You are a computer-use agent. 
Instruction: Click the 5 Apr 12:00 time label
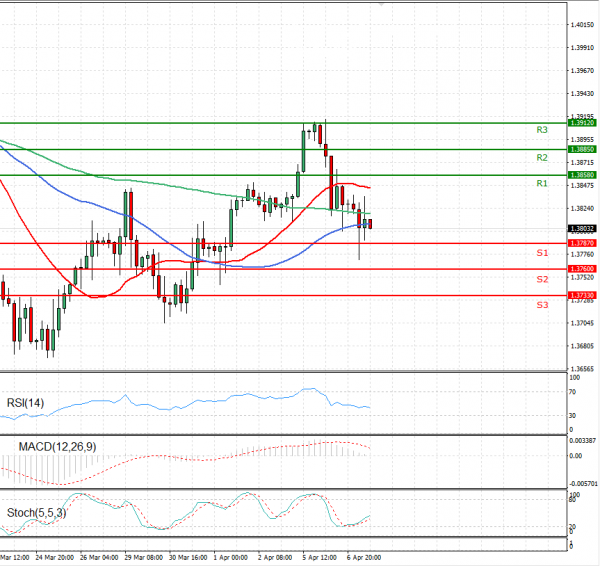pyautogui.click(x=320, y=558)
